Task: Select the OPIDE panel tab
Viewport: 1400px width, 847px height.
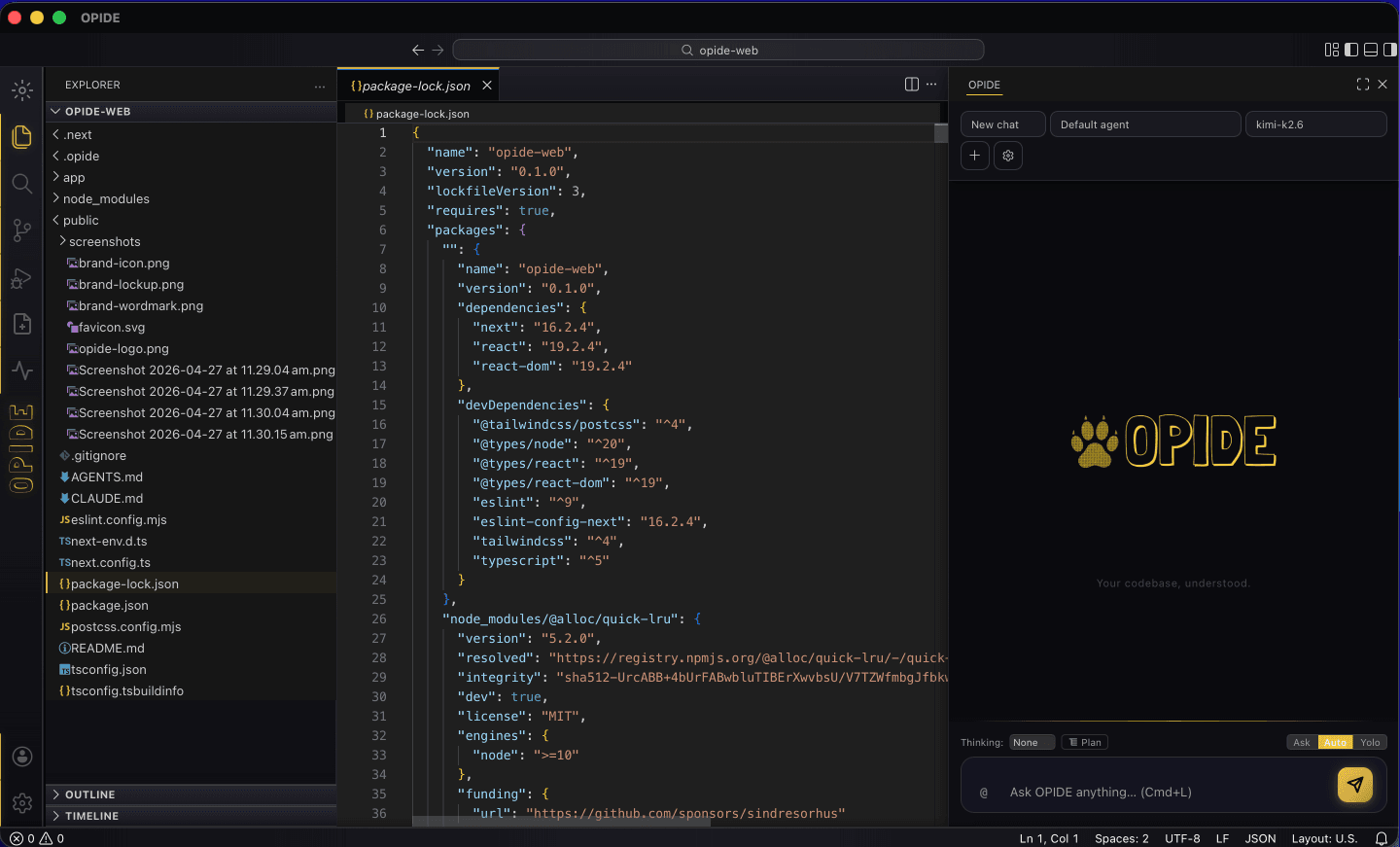Action: (984, 85)
